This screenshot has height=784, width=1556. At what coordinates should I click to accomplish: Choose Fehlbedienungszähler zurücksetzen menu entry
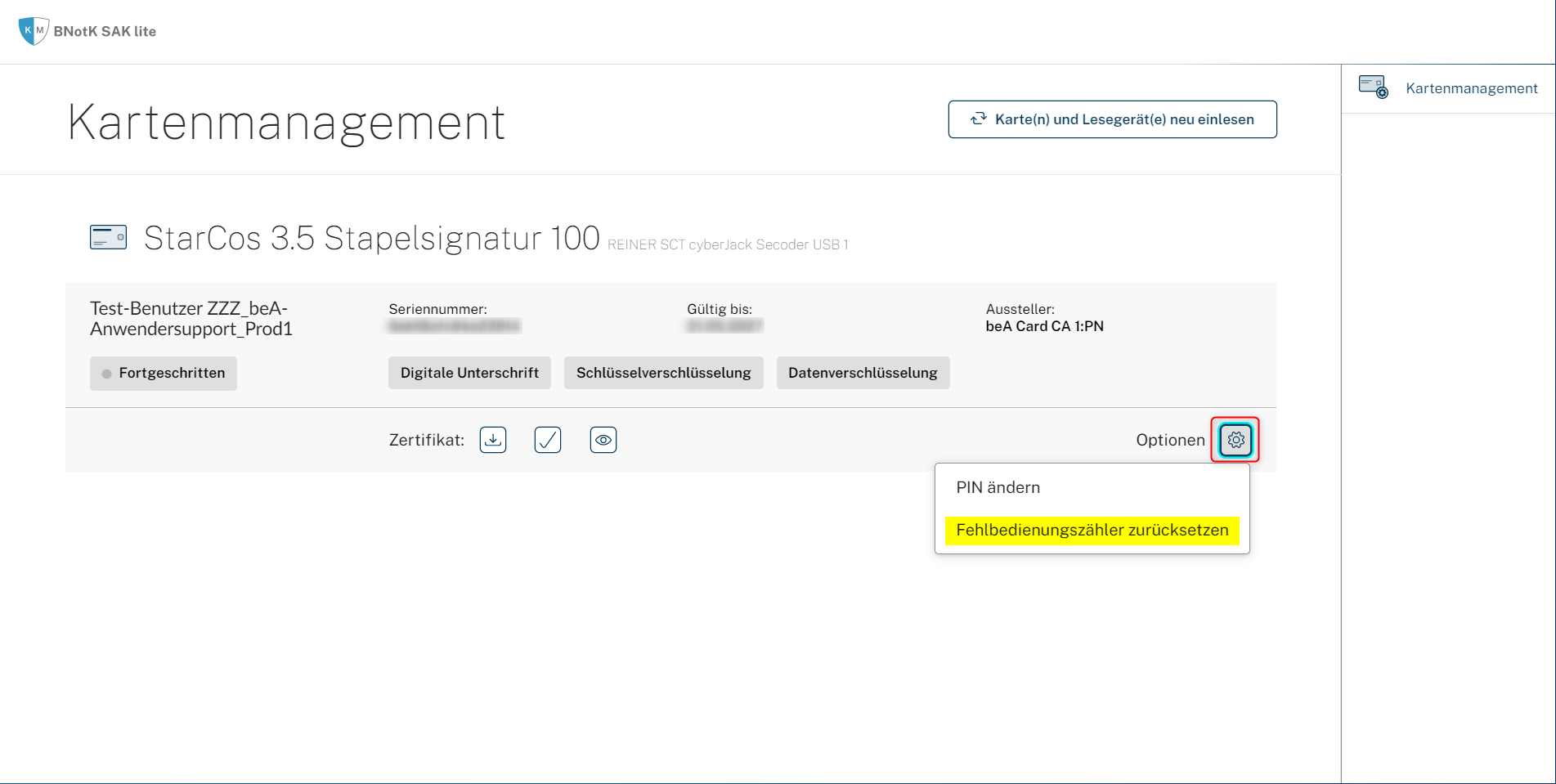pyautogui.click(x=1092, y=530)
